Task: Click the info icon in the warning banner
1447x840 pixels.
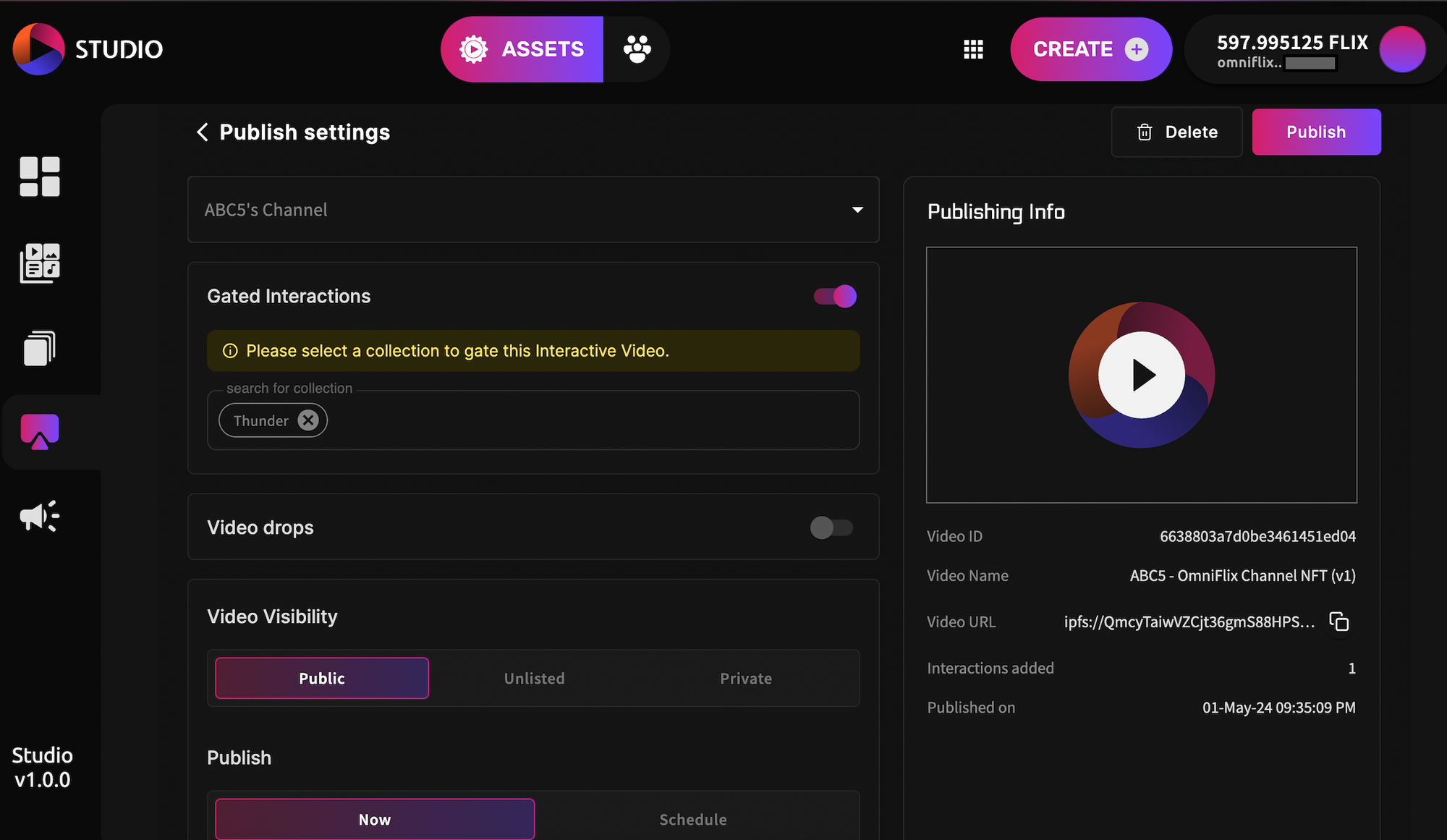Action: tap(230, 351)
